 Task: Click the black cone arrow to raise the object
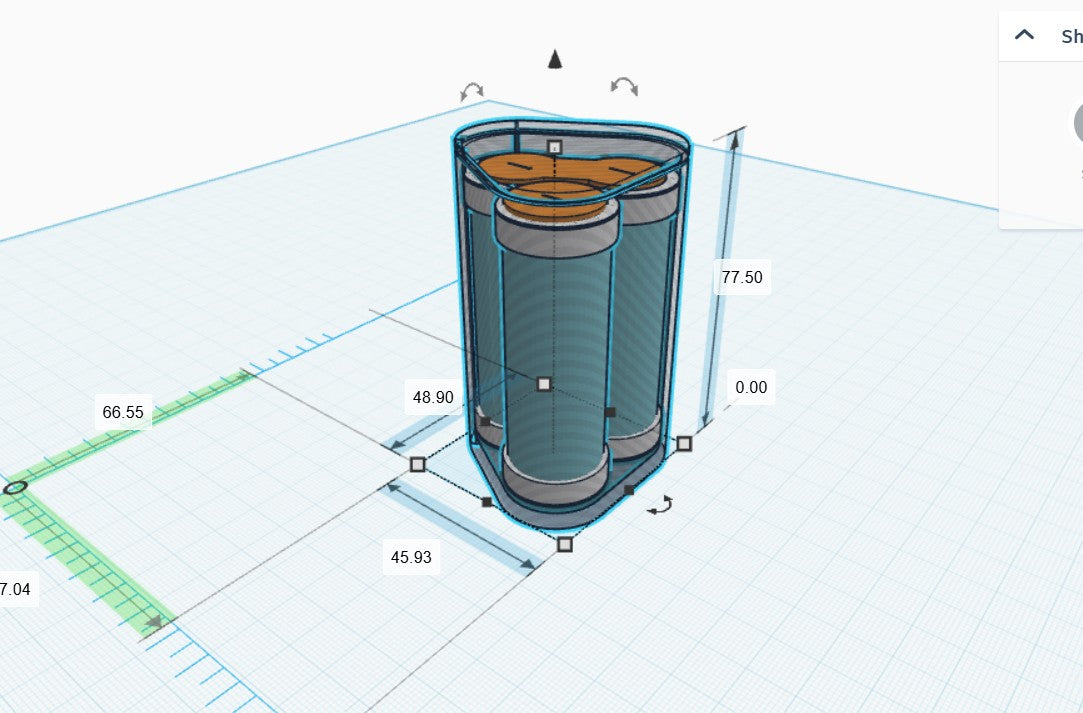555,60
